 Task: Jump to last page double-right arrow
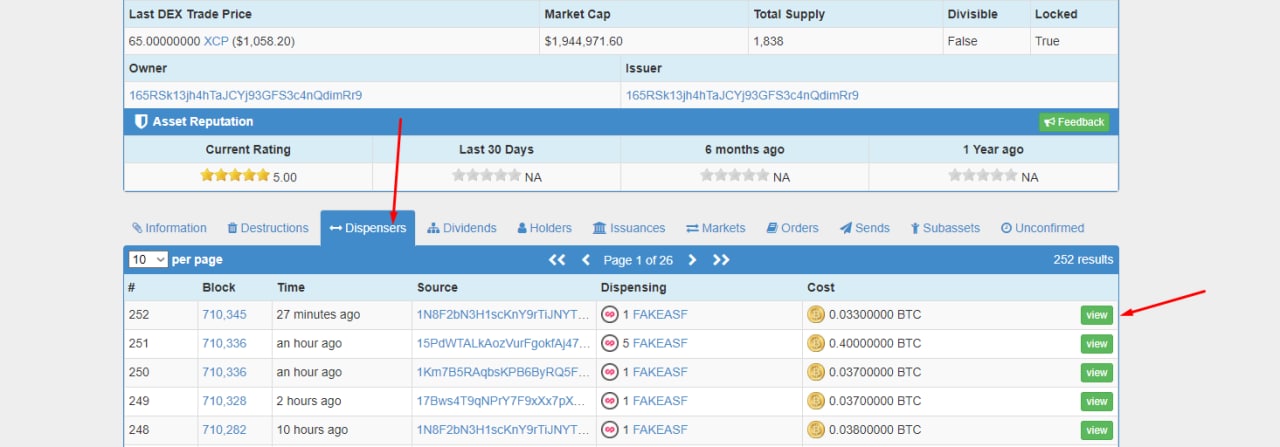tap(721, 260)
